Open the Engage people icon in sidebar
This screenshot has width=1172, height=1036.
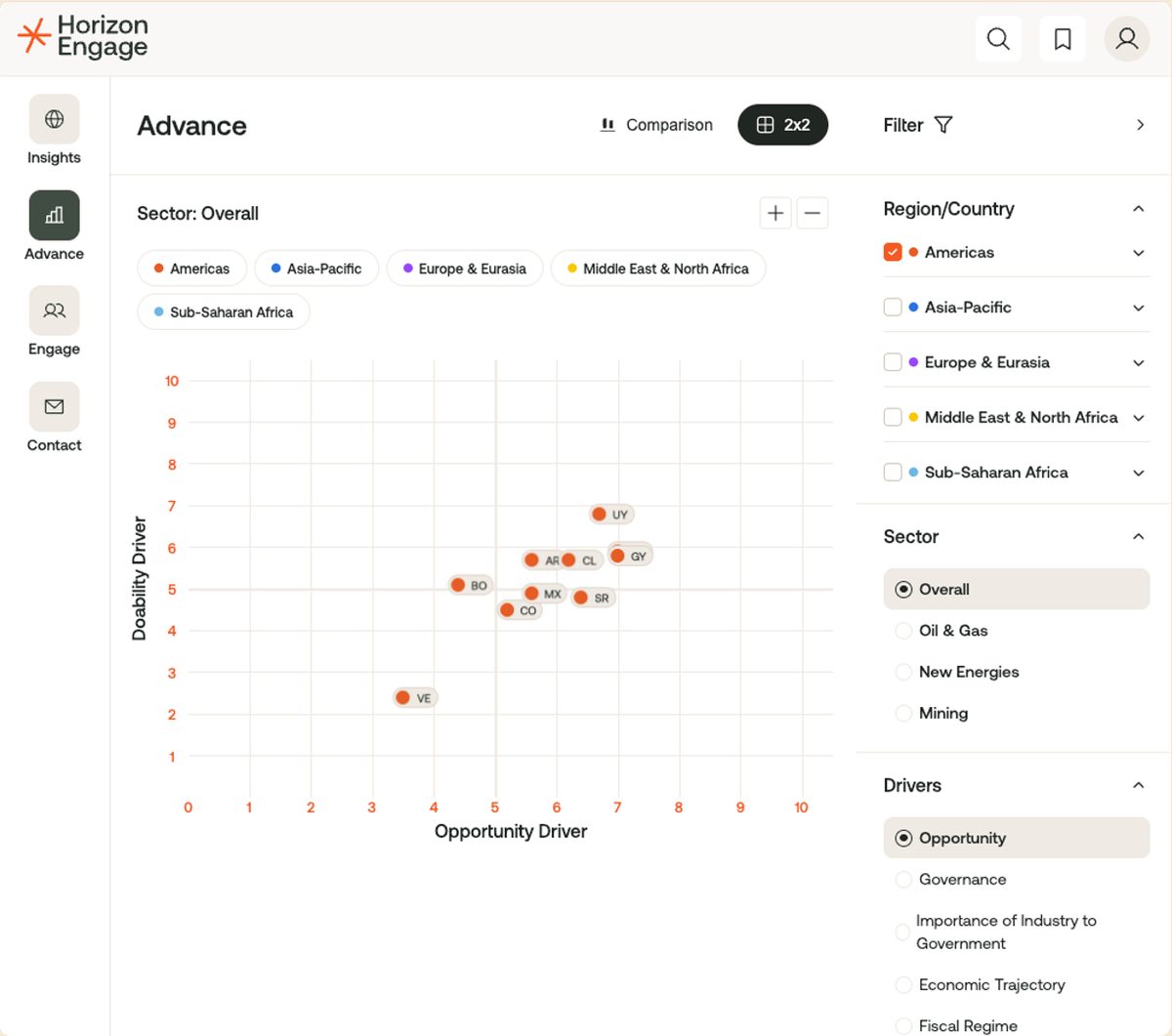point(55,311)
